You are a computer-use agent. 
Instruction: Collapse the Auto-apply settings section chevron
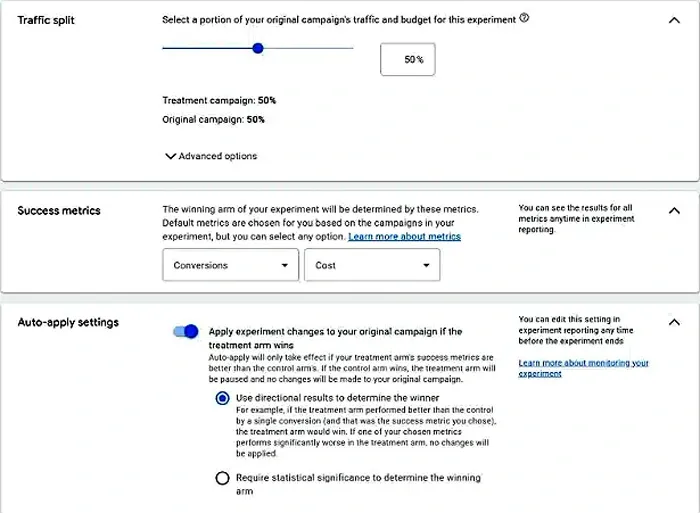tap(674, 322)
